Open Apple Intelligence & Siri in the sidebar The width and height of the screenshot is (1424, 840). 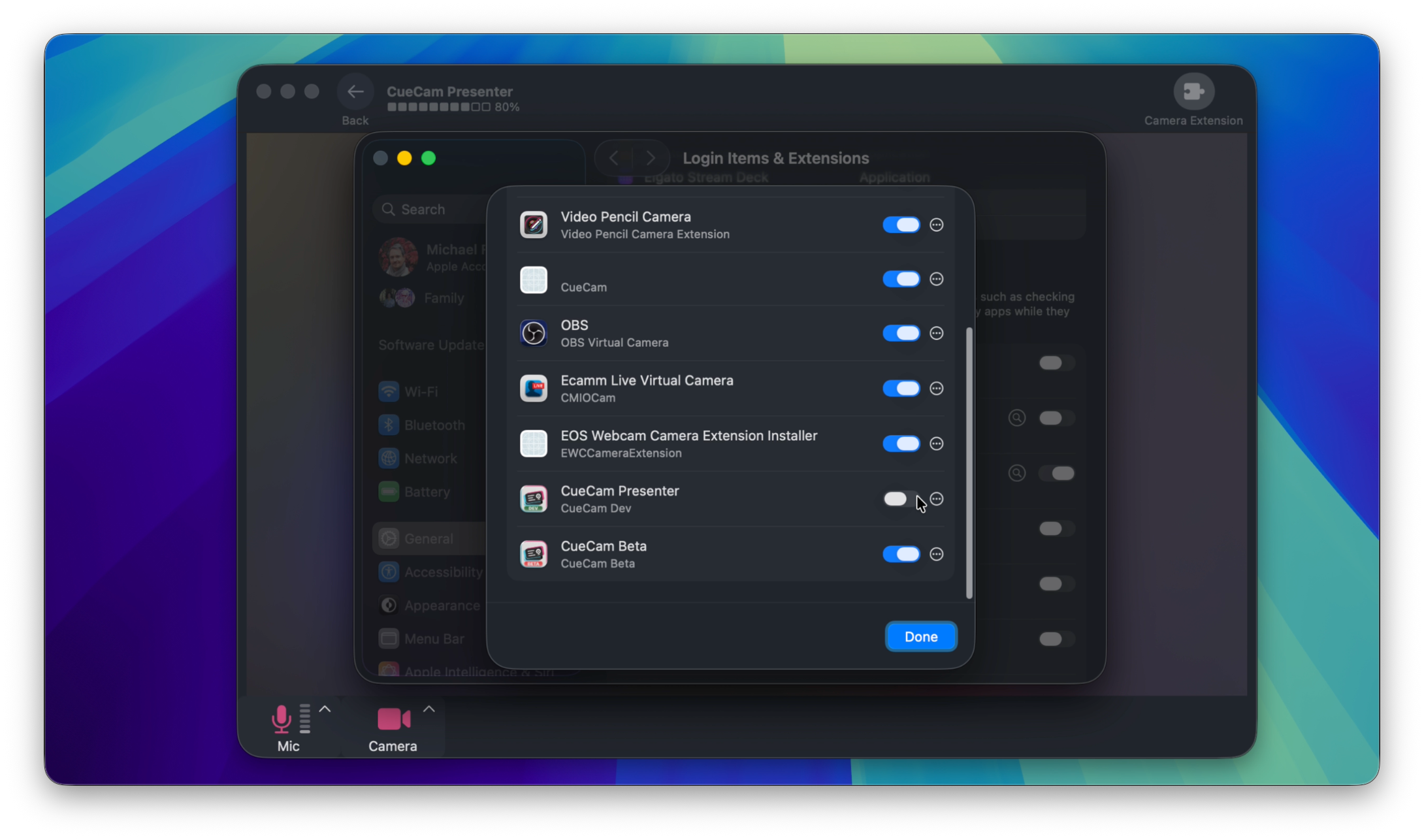click(466, 671)
